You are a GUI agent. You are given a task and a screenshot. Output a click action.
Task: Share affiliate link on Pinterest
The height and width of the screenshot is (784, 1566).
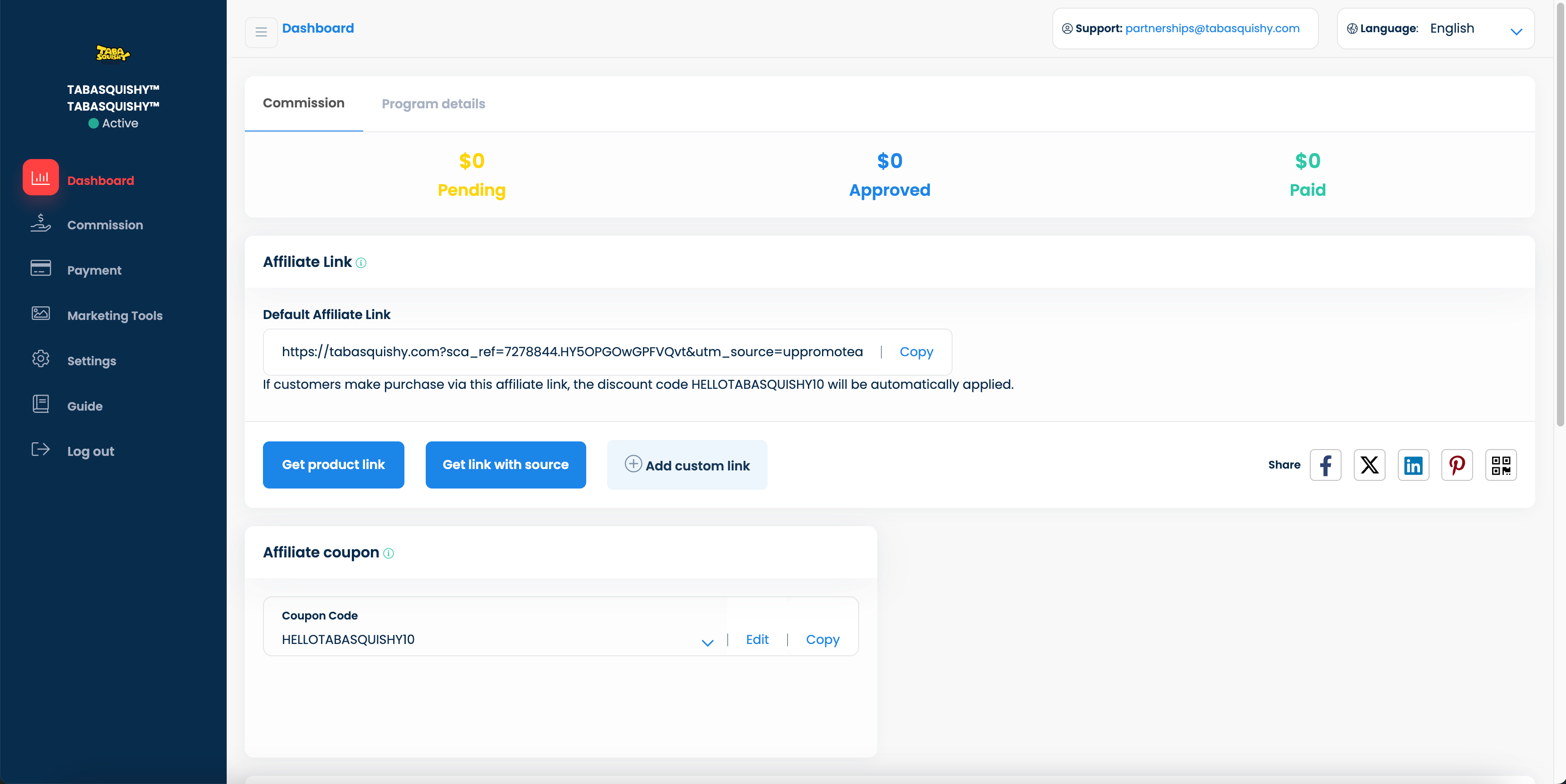pos(1457,465)
